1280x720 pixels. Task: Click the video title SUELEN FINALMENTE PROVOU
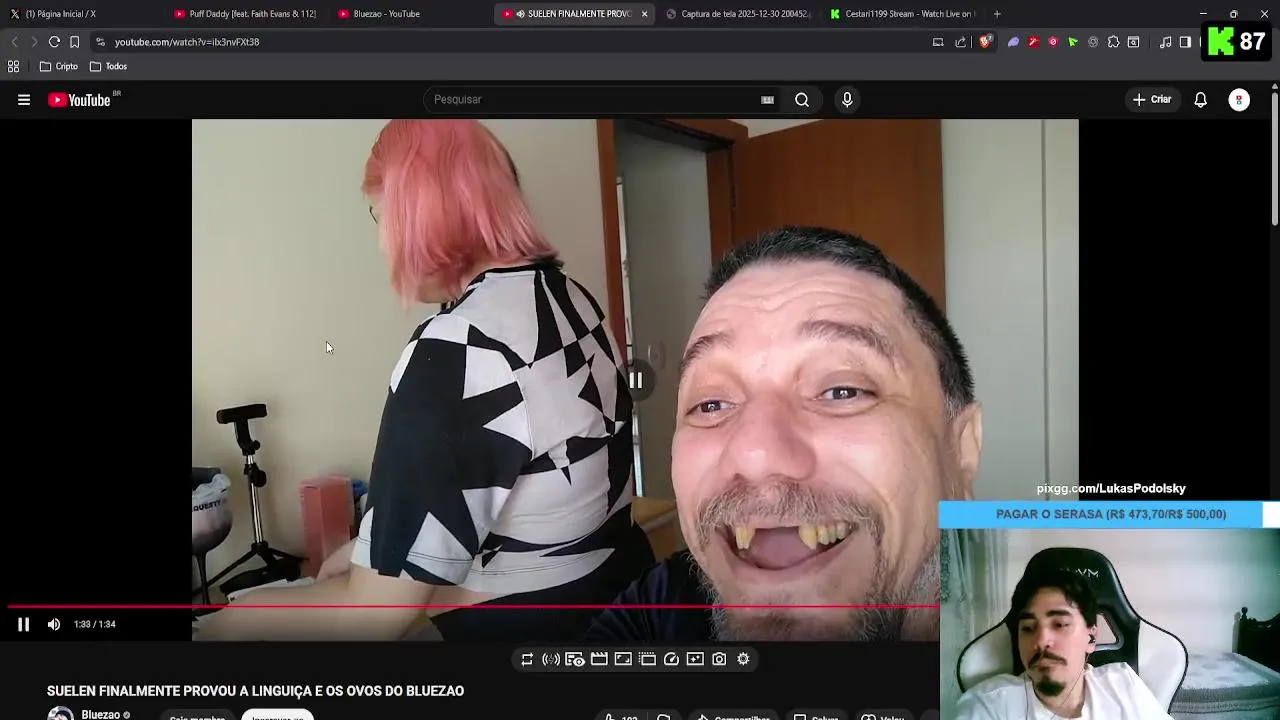(x=255, y=691)
